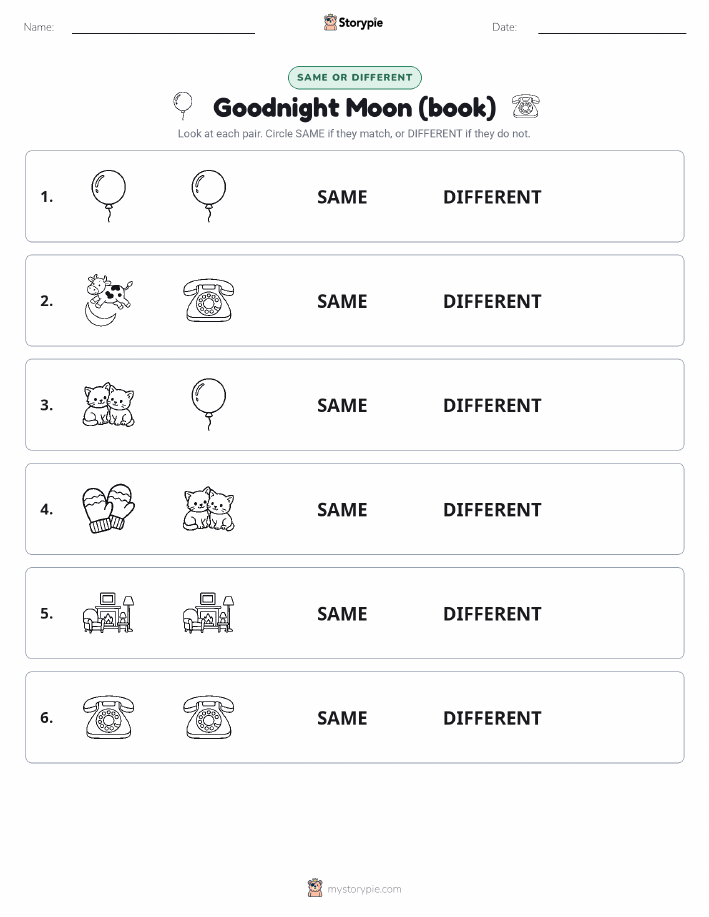
Task: Click the Name line at top
Action: (163, 28)
